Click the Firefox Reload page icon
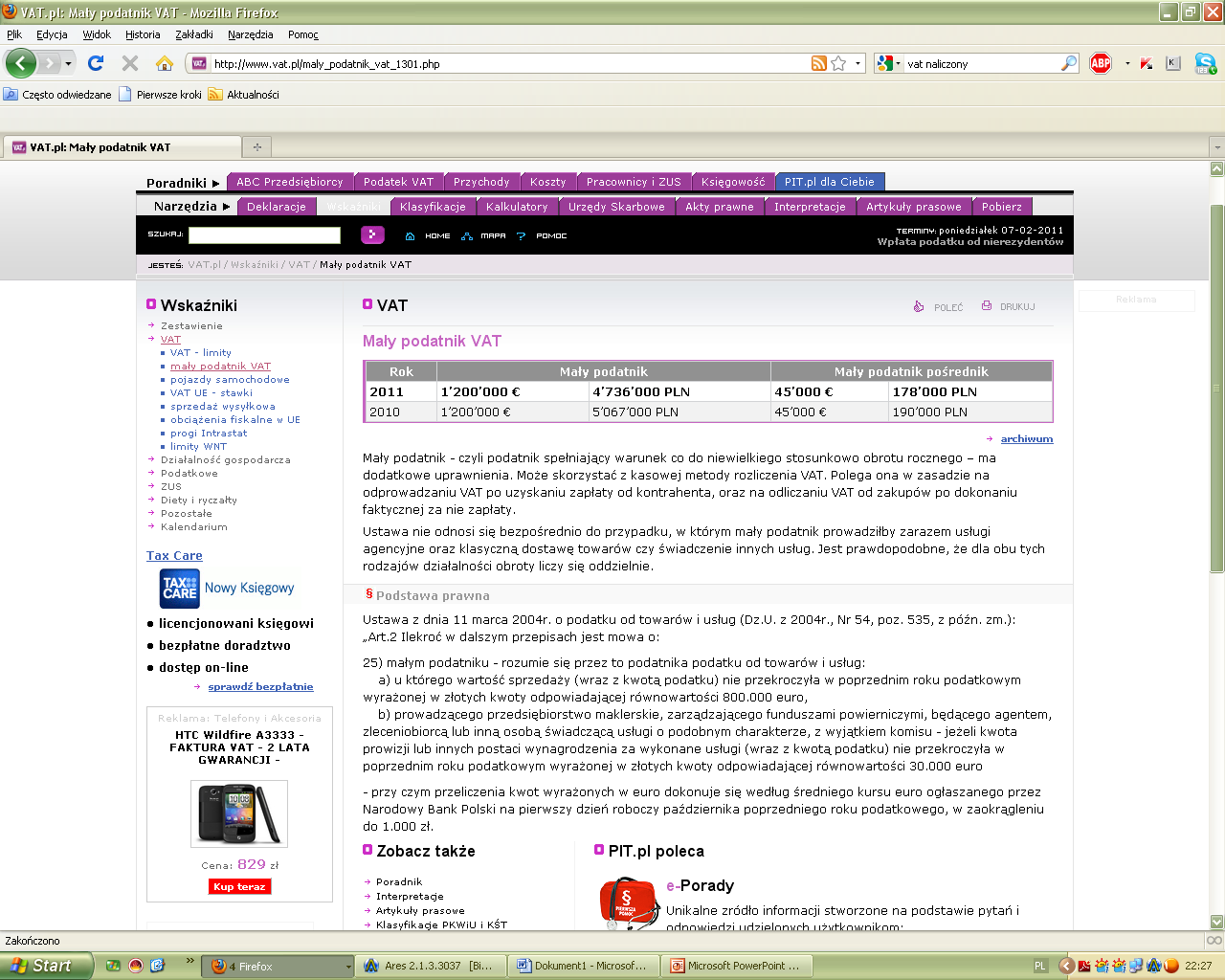 [95, 63]
